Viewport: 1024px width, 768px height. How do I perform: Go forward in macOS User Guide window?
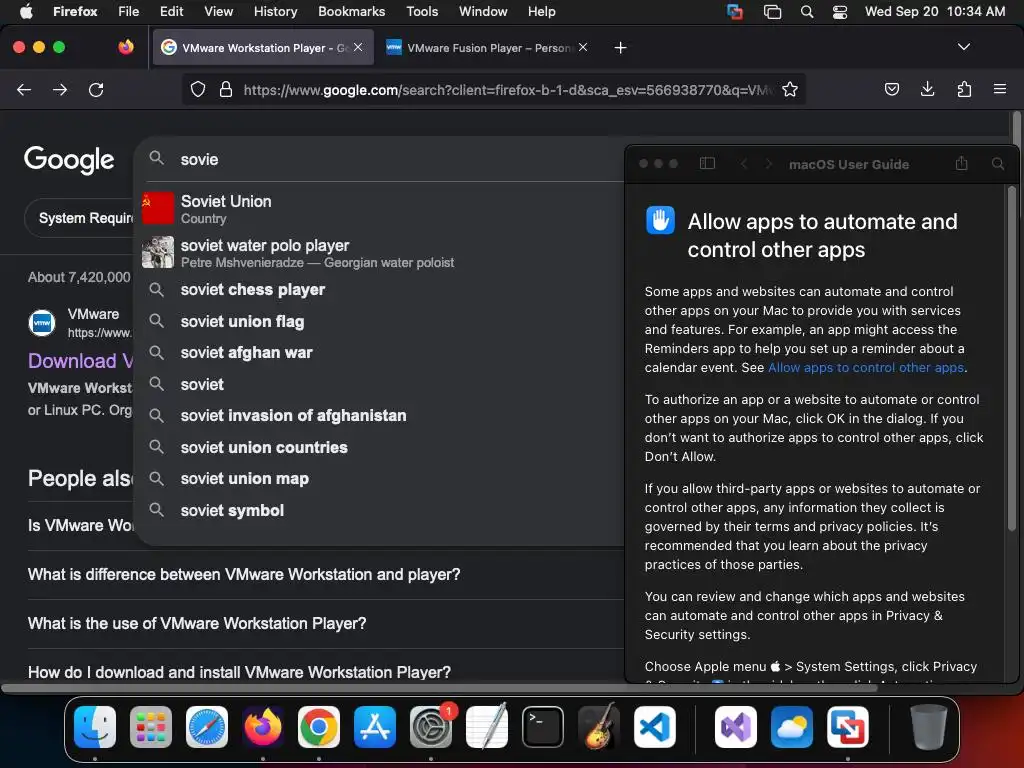pos(768,163)
